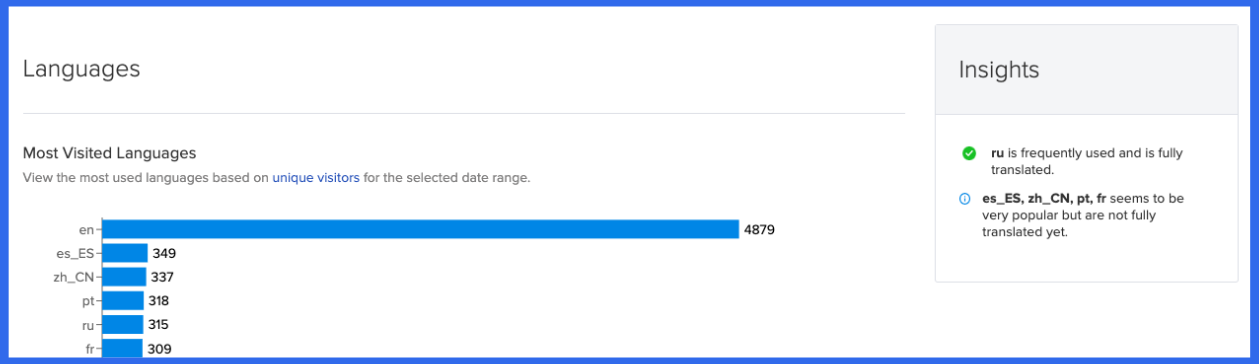This screenshot has height=364, width=1259.
Task: Click the not fully translated insight text
Action: pos(1084,215)
